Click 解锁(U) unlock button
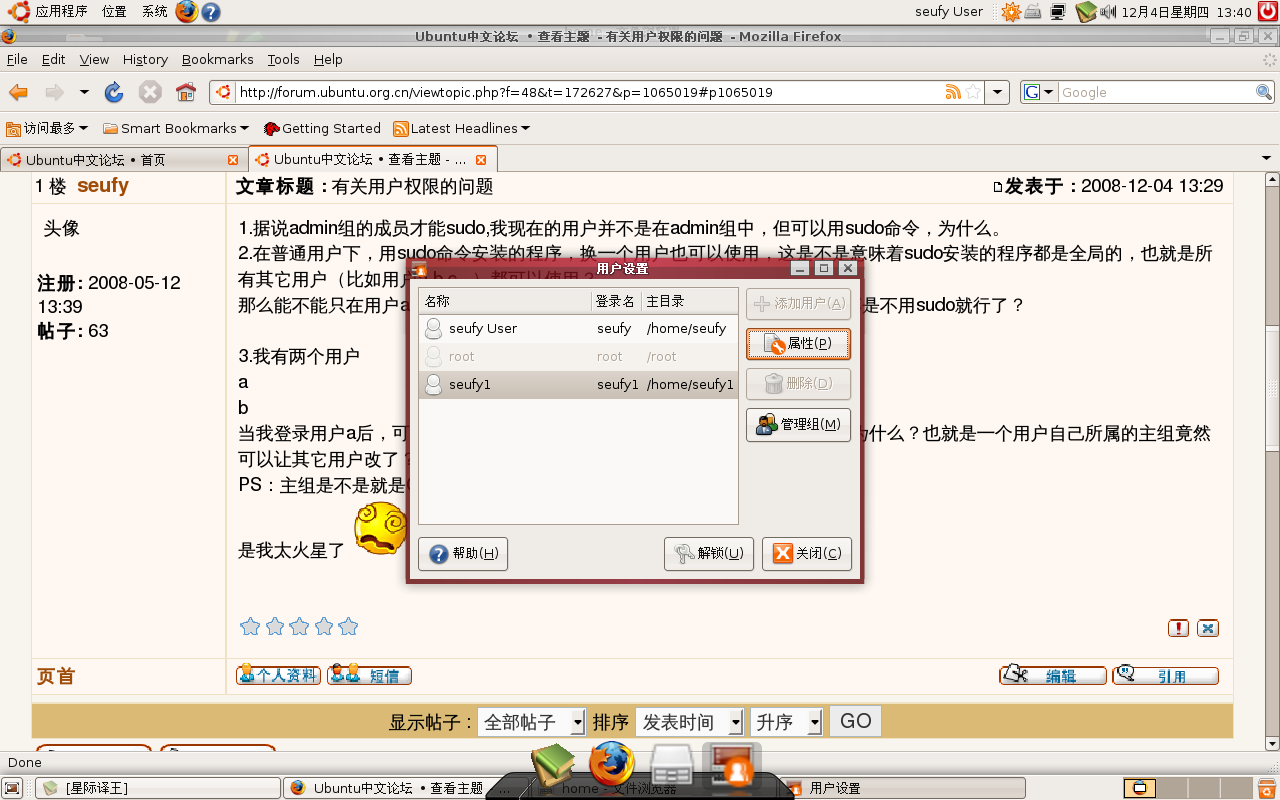This screenshot has width=1280, height=800. (709, 553)
